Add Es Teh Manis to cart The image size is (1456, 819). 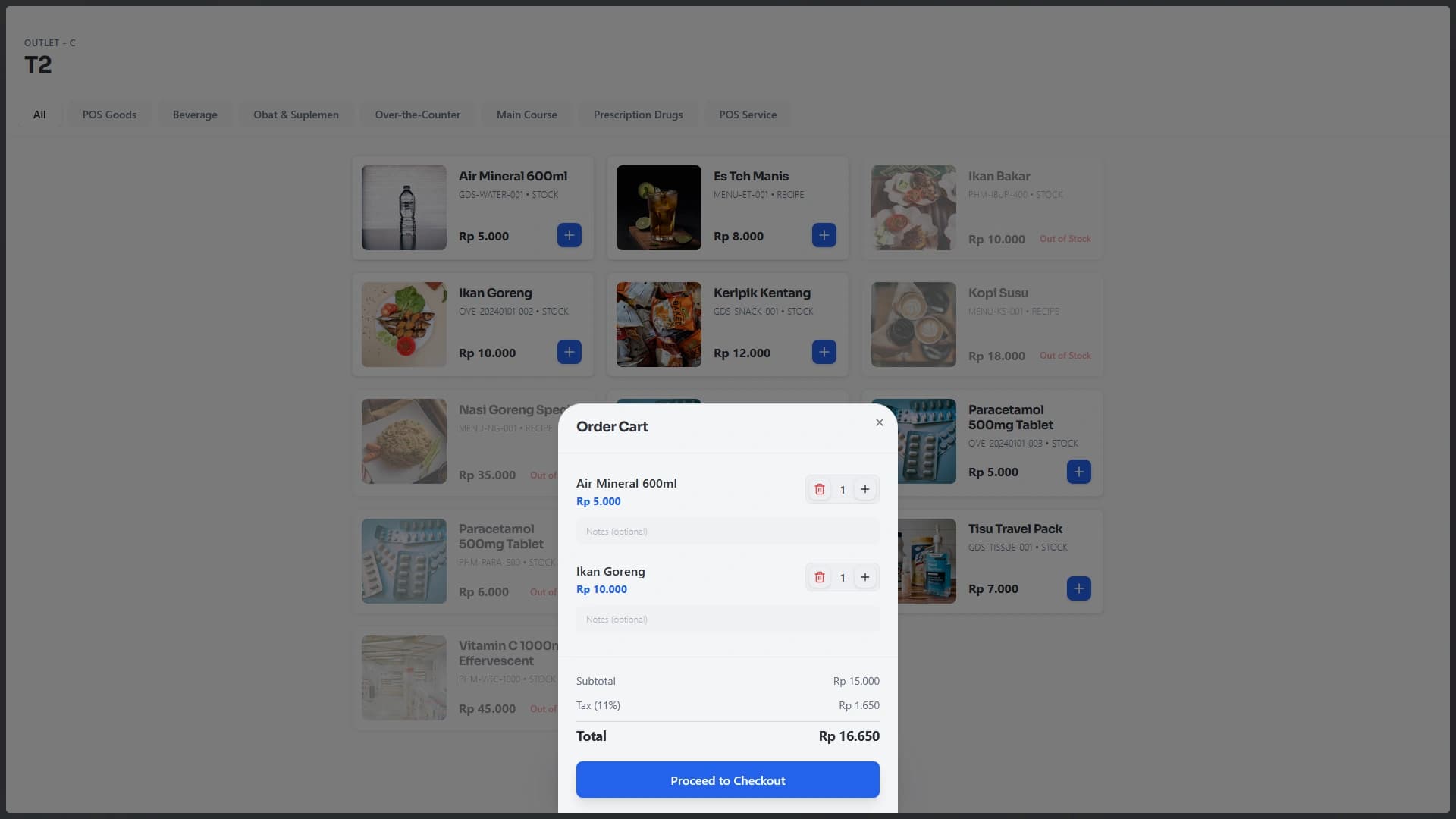(x=824, y=235)
